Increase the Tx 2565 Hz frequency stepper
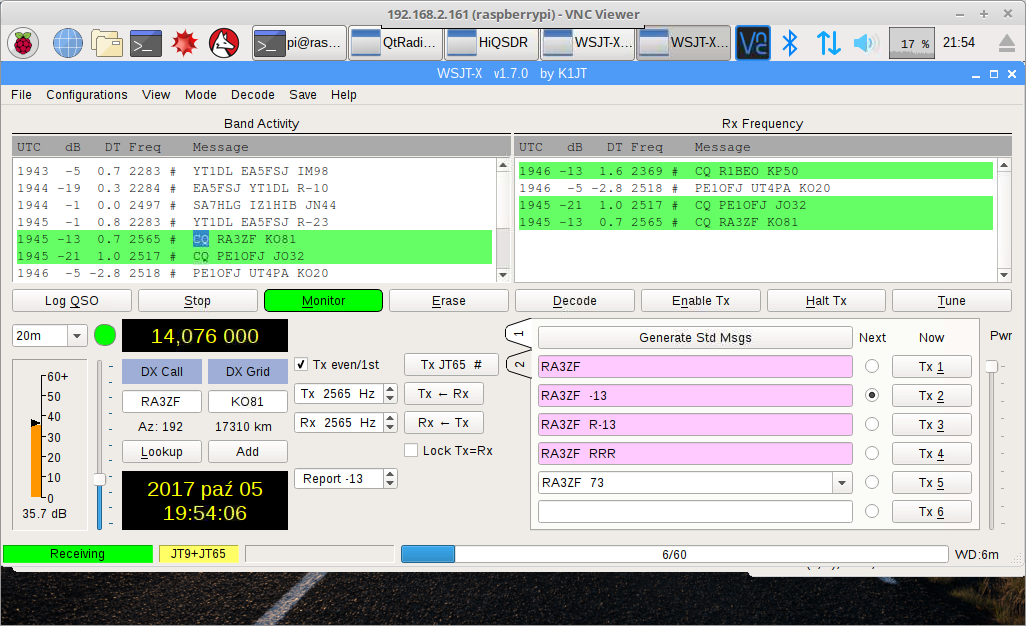The height and width of the screenshot is (626, 1026). (x=390, y=389)
